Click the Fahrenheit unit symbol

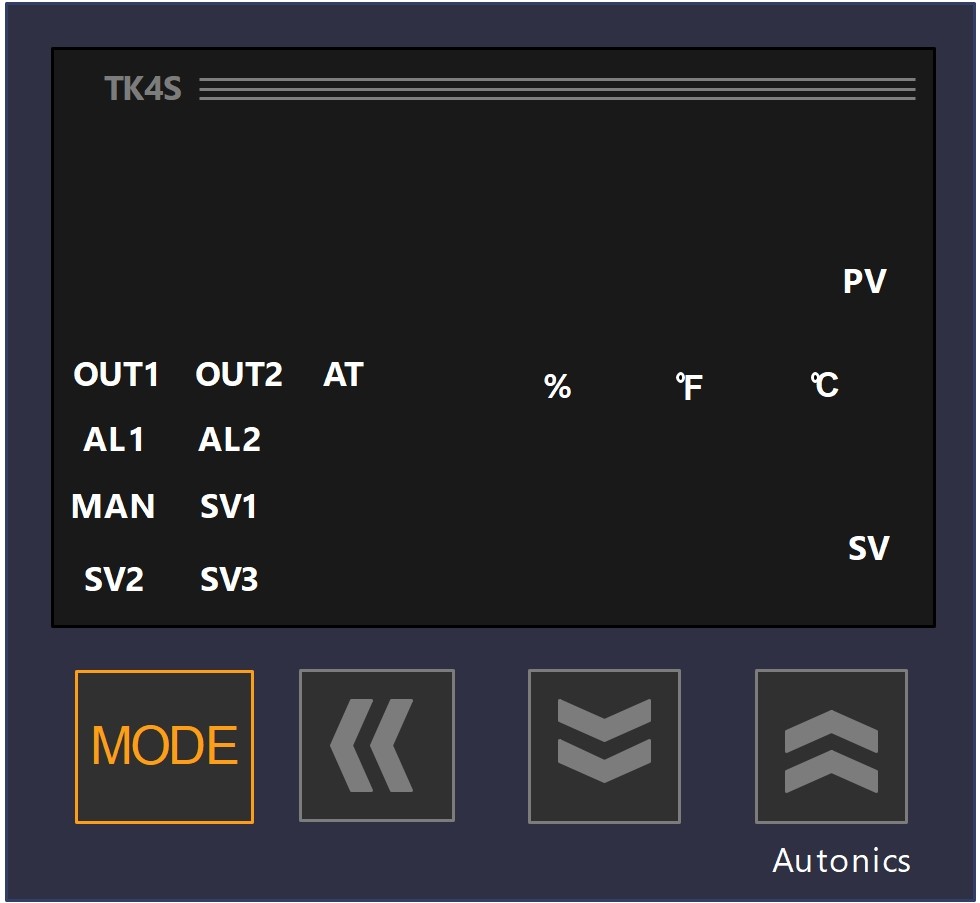[x=689, y=386]
